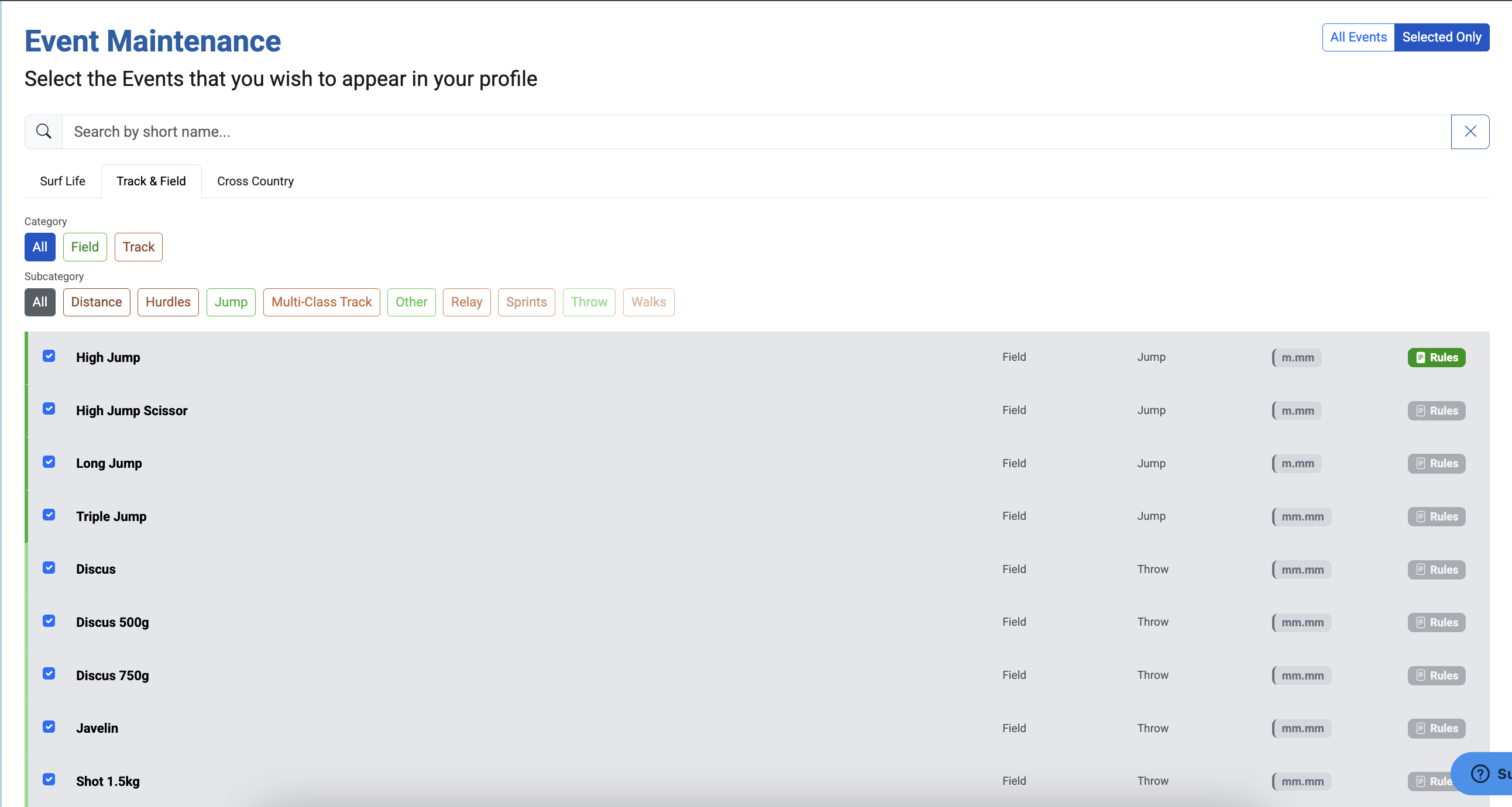The image size is (1512, 807).
Task: Switch to the Cross Country tab
Action: (x=255, y=181)
